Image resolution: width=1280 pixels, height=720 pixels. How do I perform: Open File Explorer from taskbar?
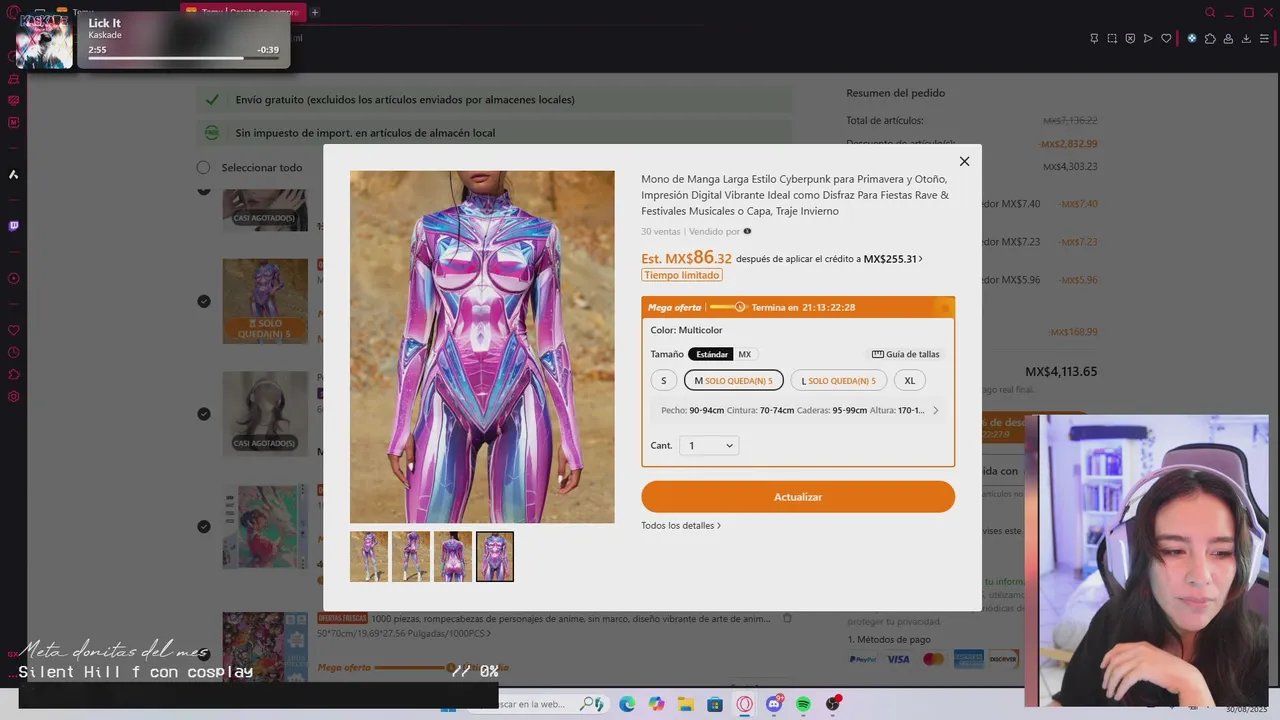pos(686,704)
